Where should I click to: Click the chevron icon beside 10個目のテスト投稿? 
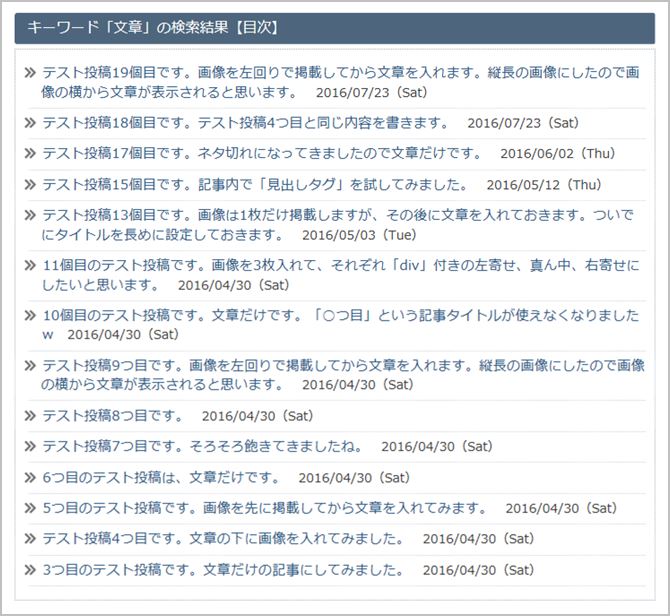[29, 316]
